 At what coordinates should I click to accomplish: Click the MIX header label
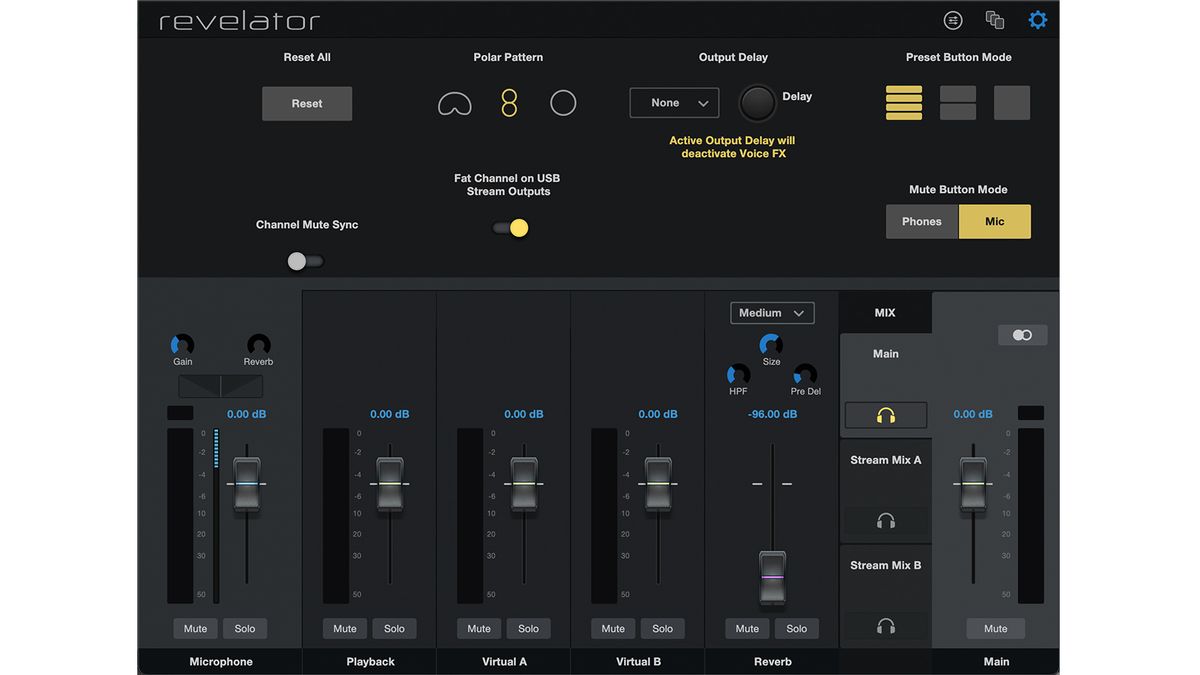pos(885,313)
